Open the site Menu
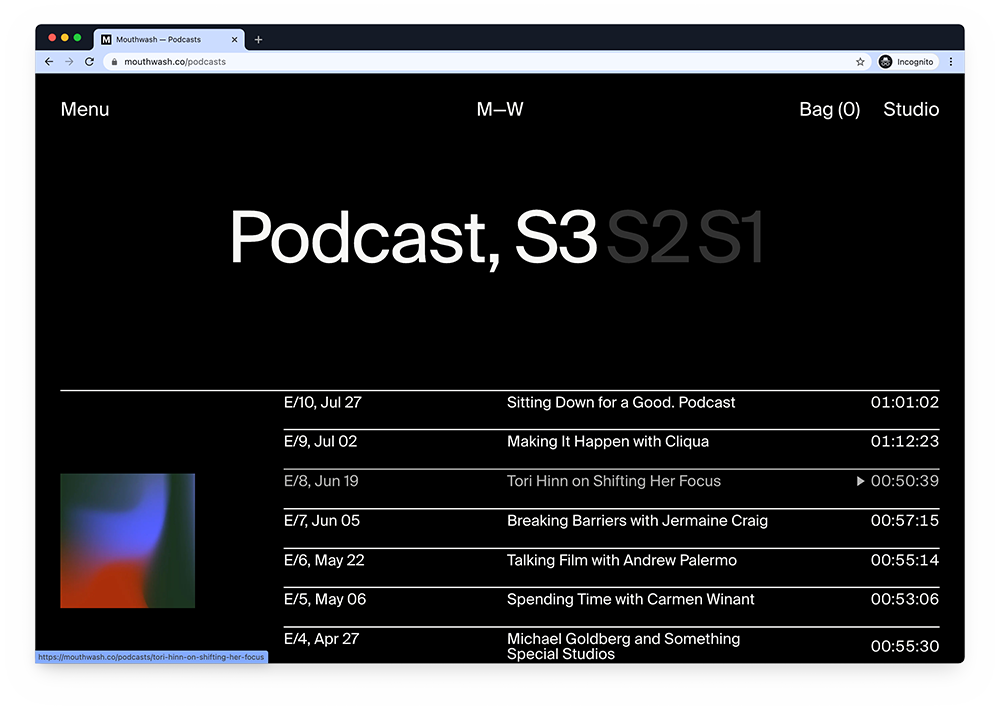1000x710 pixels. pyautogui.click(x=85, y=110)
